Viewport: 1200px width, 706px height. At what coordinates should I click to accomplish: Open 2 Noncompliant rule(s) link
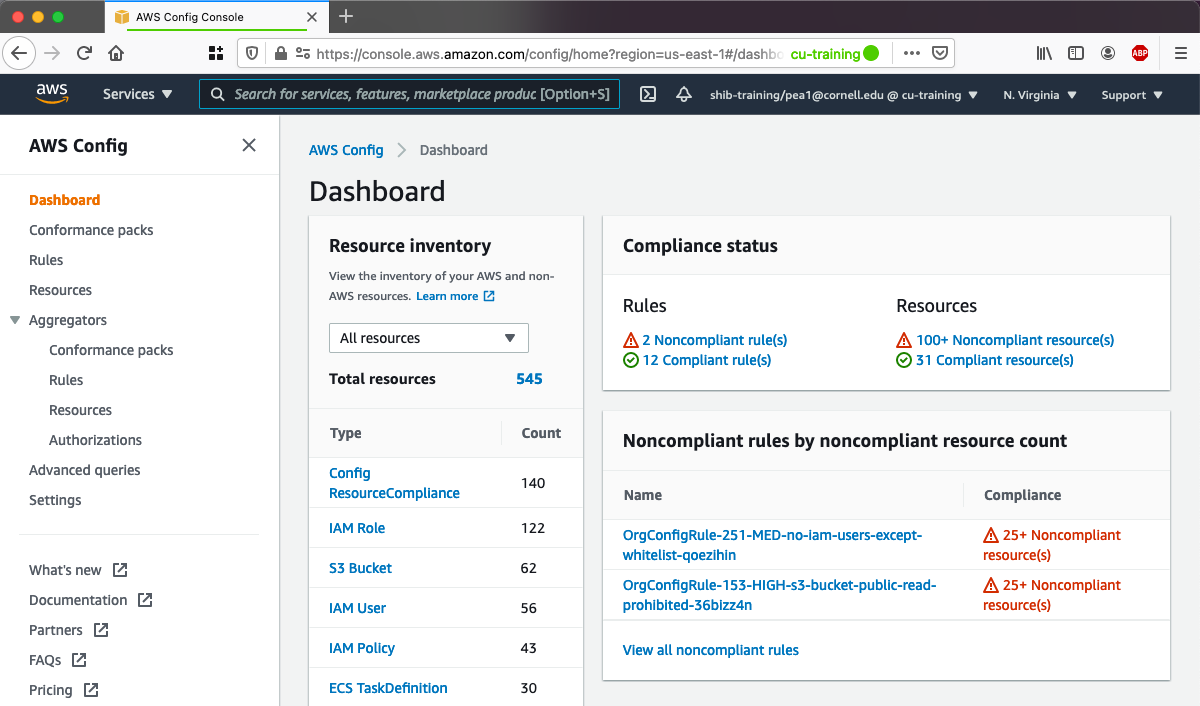click(x=714, y=340)
